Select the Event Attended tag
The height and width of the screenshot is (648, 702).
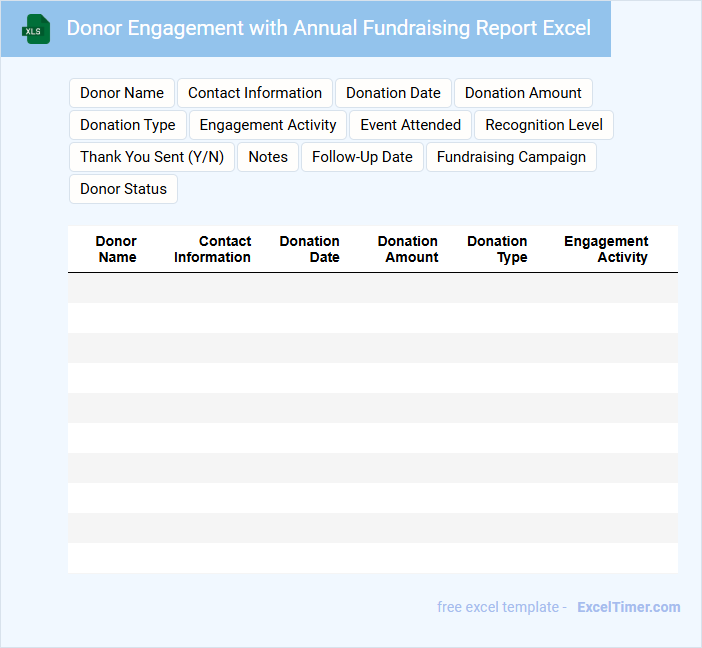410,125
